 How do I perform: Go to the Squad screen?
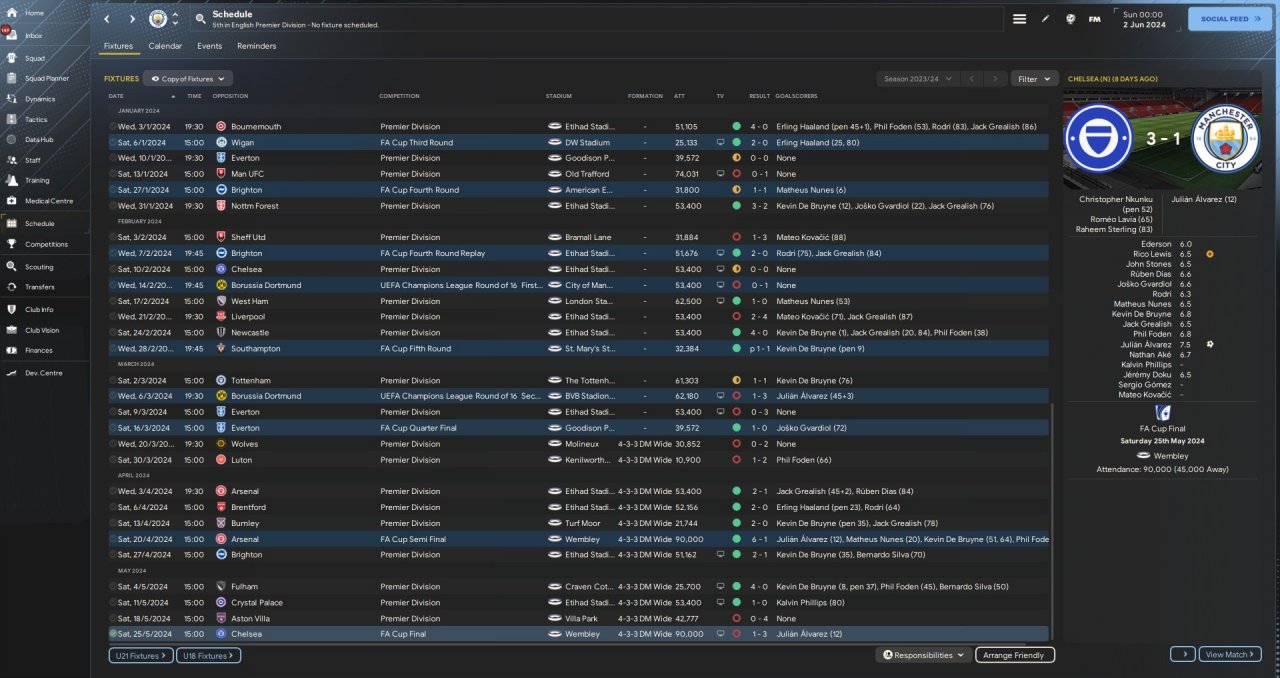point(34,57)
